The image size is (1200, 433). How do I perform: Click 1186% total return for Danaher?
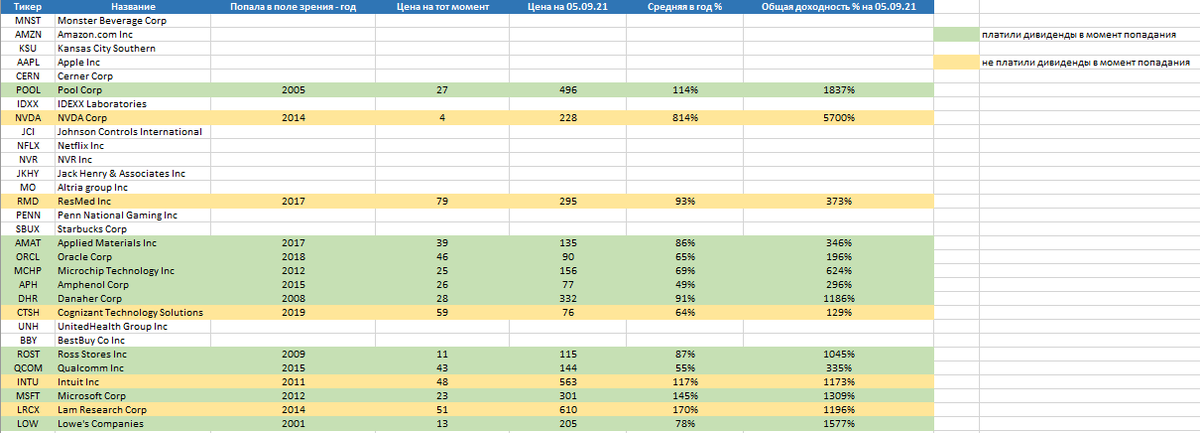coord(839,299)
